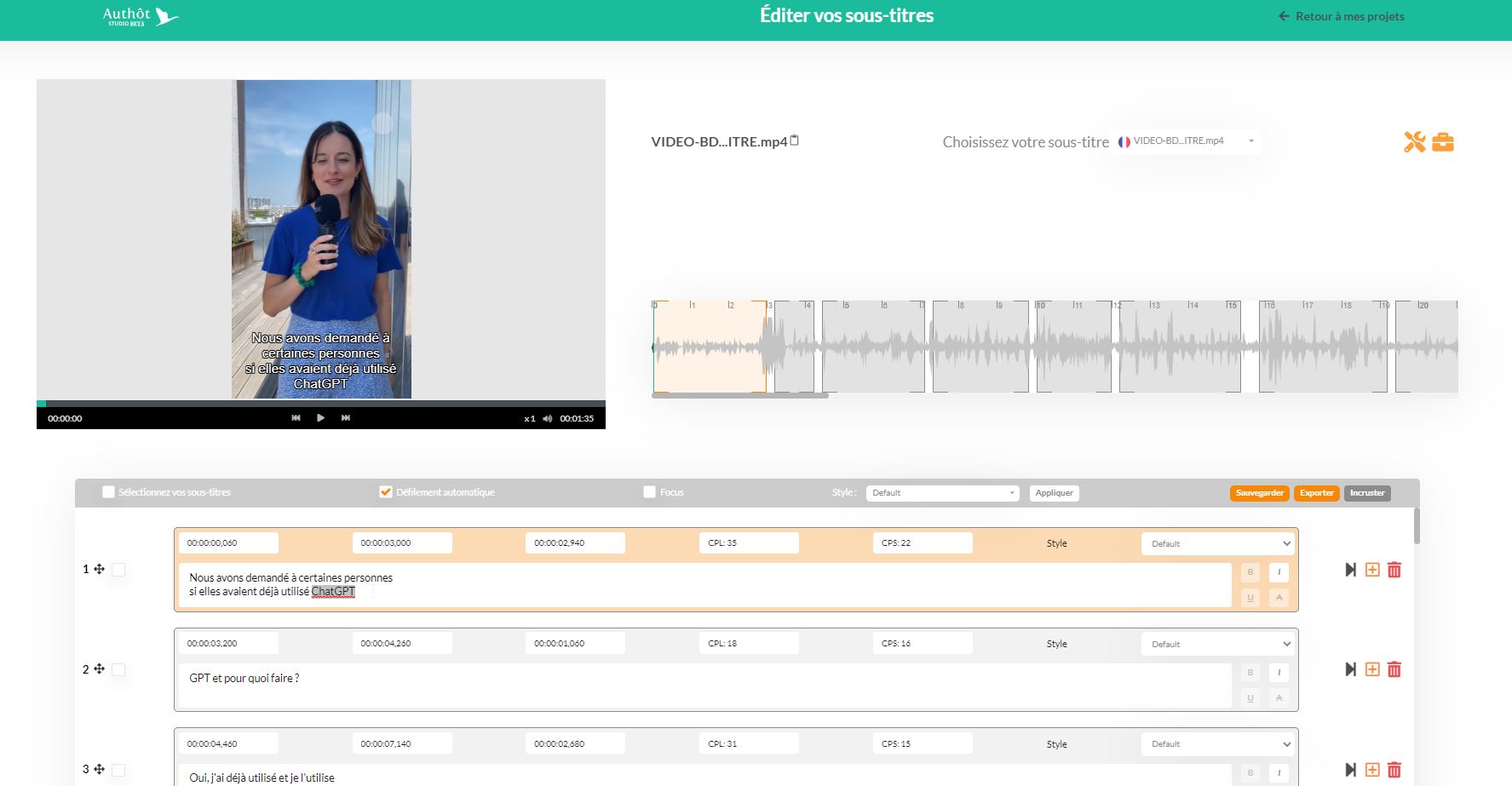This screenshot has width=1512, height=786.
Task: Expand the toolbar Style Default dropdown
Action: (x=942, y=493)
